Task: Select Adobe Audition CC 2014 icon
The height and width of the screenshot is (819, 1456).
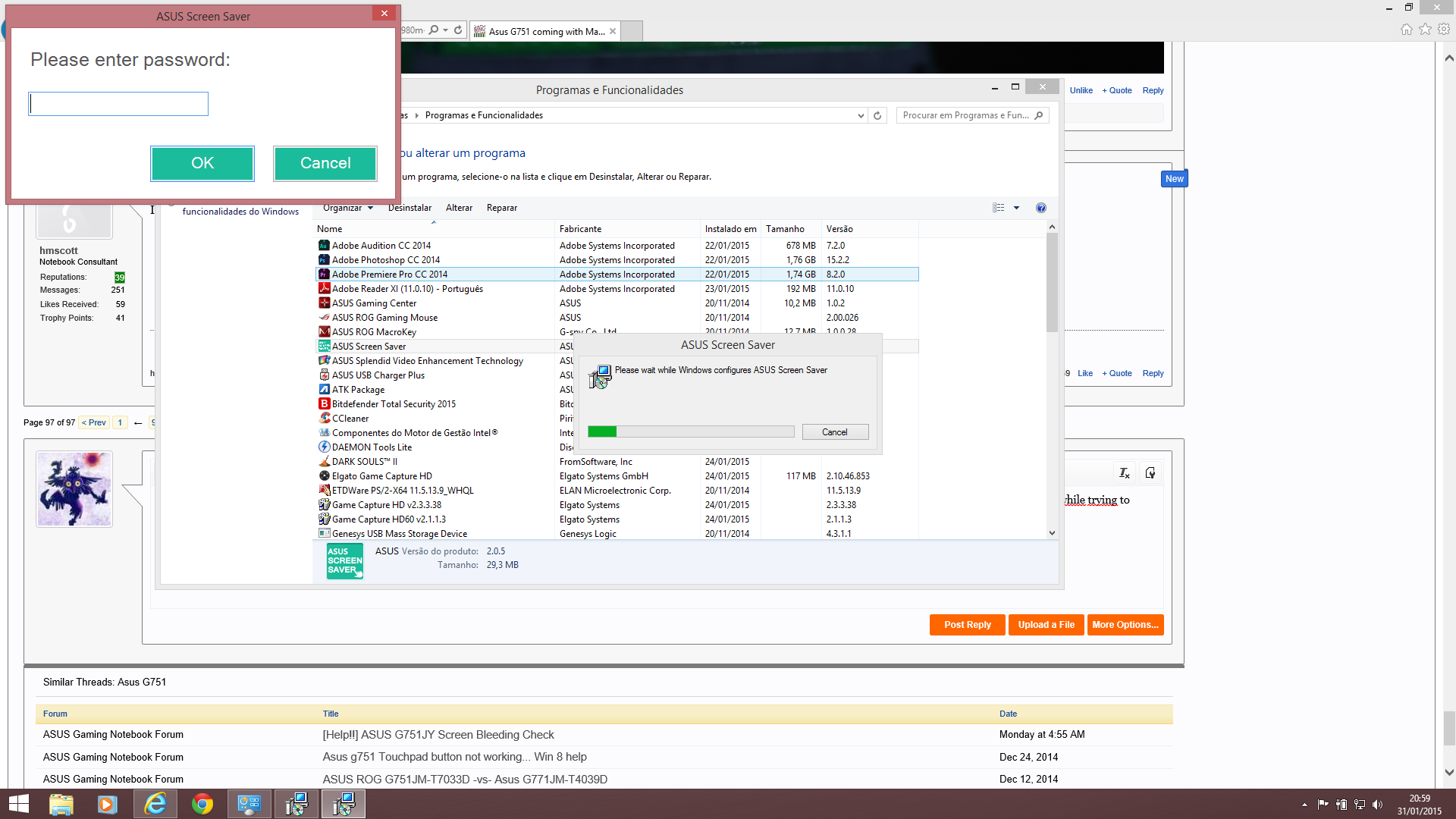Action: pyautogui.click(x=324, y=246)
